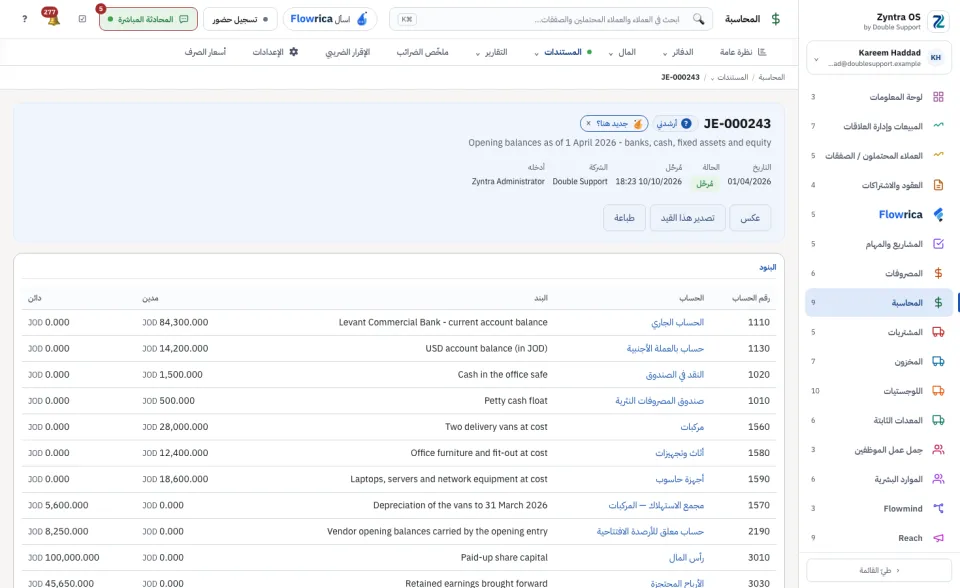960x588 pixels.
Task: Open Reach megaphone icon
Action: click(x=938, y=538)
